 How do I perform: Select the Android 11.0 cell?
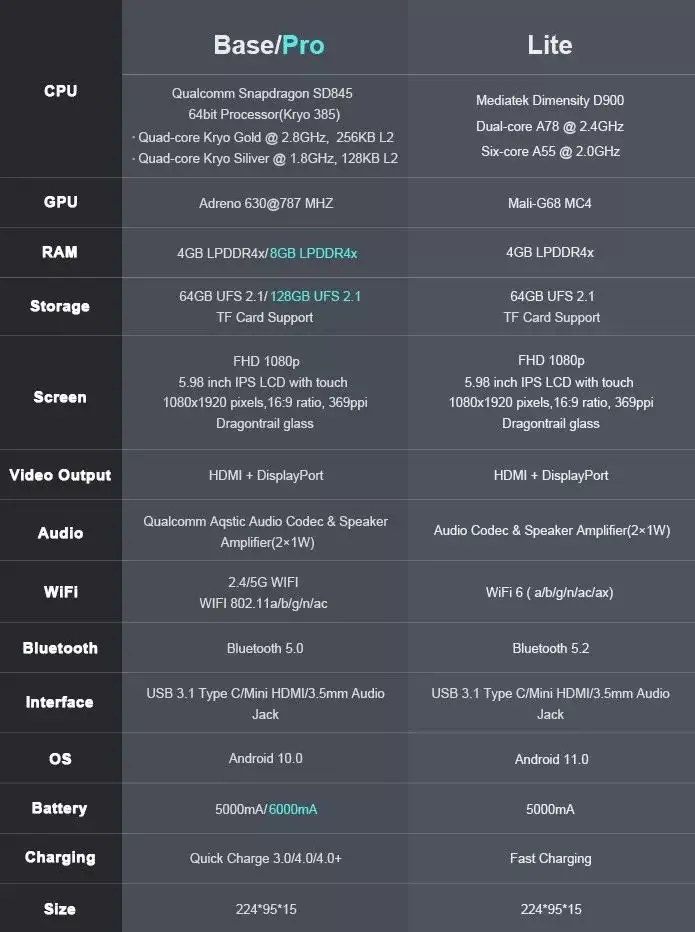coord(552,759)
